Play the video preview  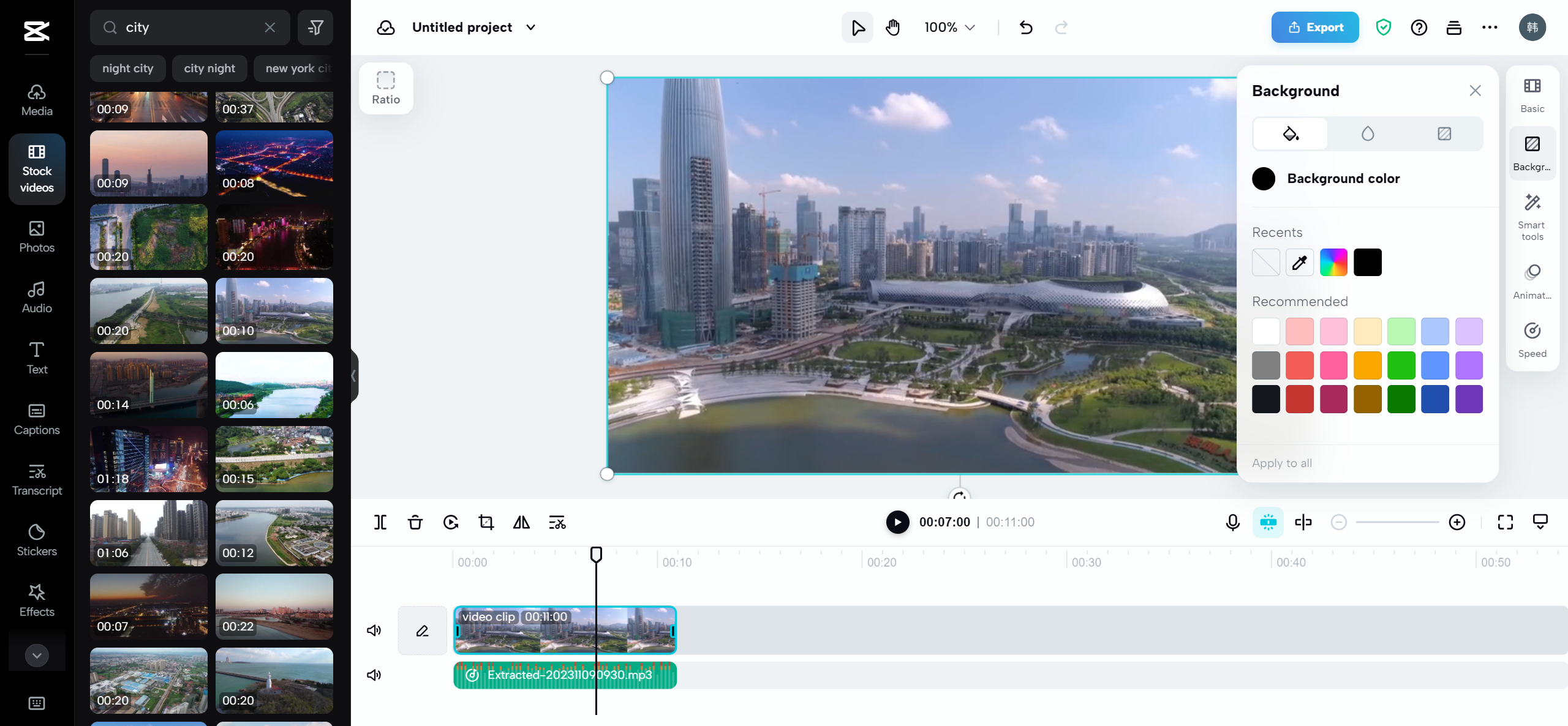click(897, 522)
